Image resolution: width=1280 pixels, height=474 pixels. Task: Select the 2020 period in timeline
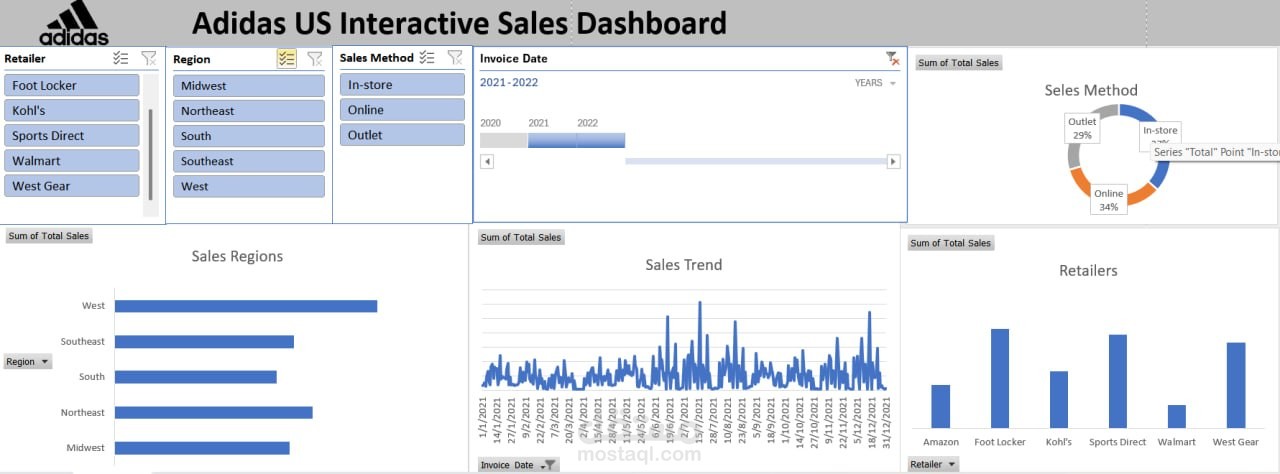504,140
